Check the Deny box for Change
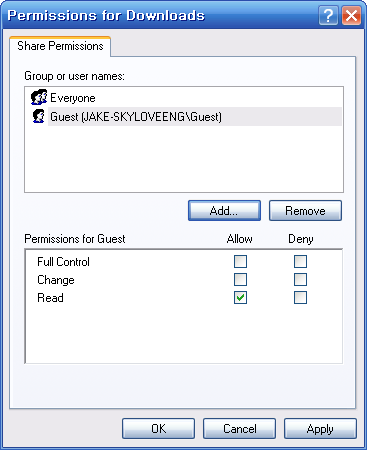Viewport: 367px width, 450px height. [x=300, y=280]
